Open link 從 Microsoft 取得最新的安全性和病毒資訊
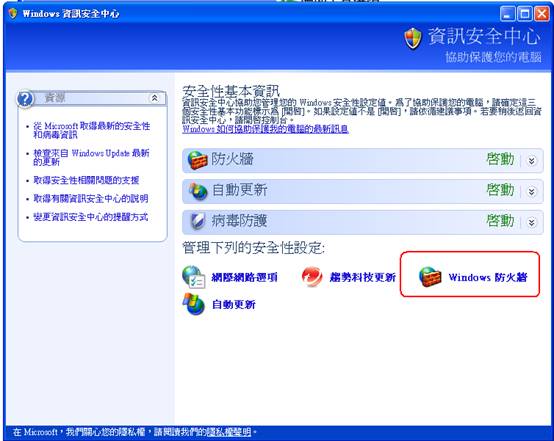The width and height of the screenshot is (554, 441). [92, 130]
